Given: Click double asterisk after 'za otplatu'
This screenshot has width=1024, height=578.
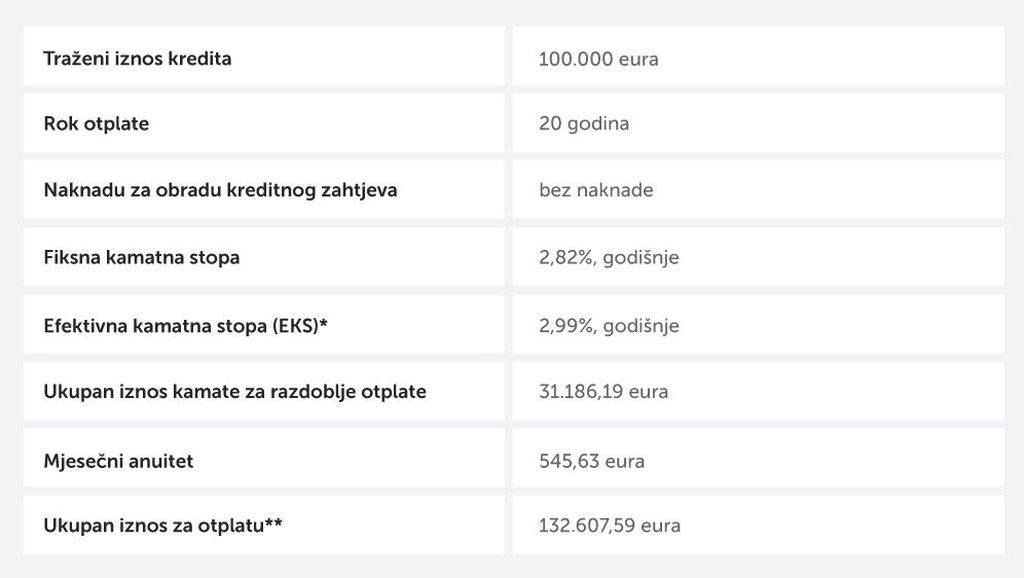Looking at the screenshot, I should pos(274,522).
